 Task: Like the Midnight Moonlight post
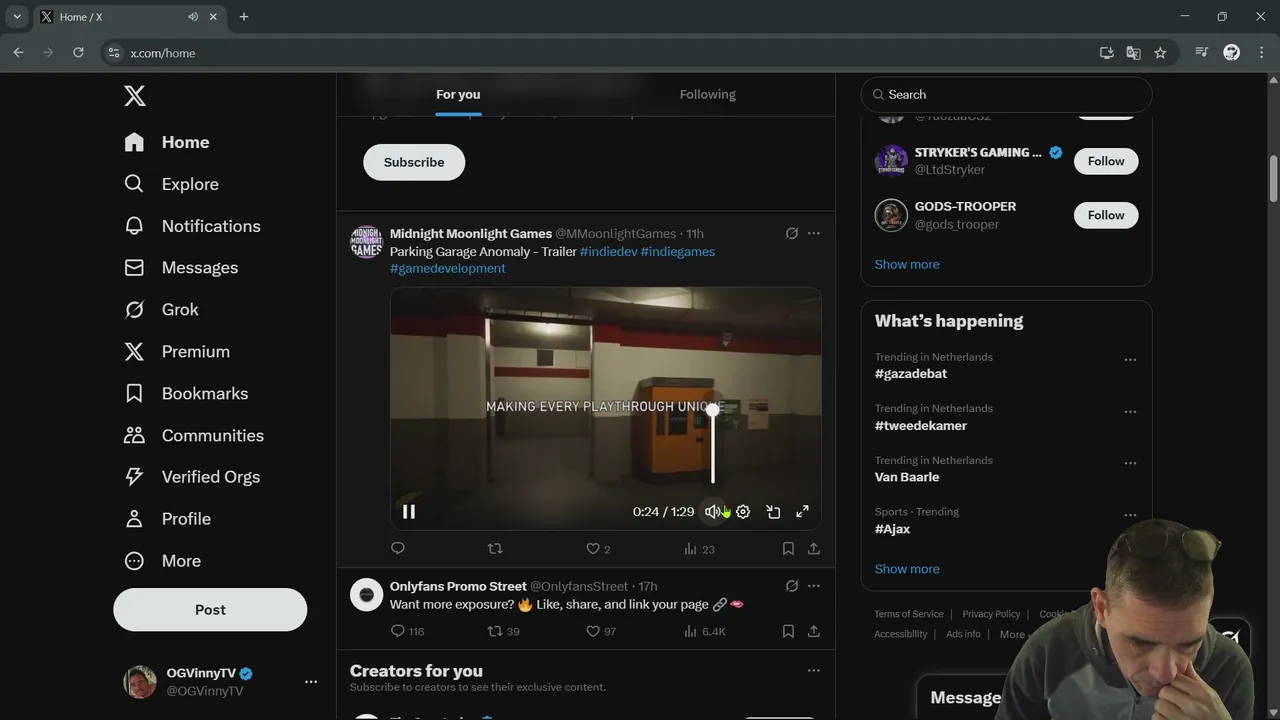(x=598, y=549)
